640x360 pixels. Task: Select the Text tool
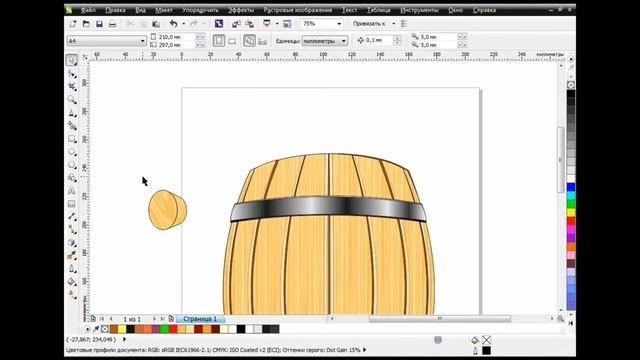click(72, 191)
